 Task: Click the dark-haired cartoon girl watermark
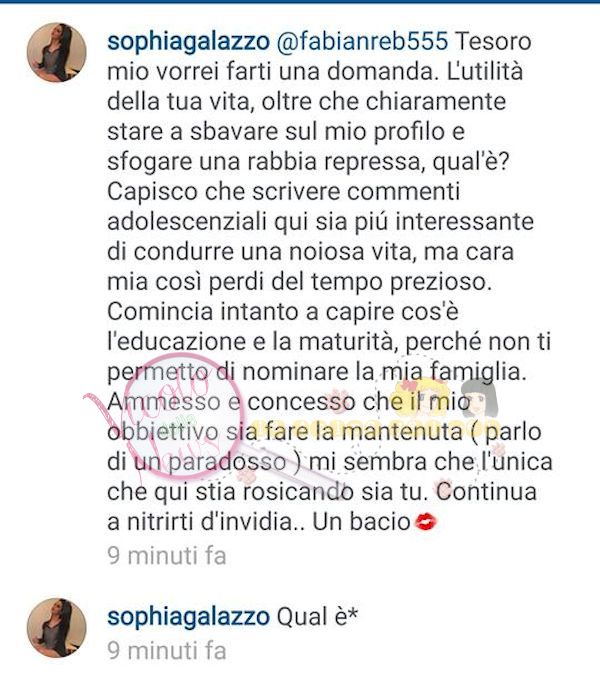point(478,399)
